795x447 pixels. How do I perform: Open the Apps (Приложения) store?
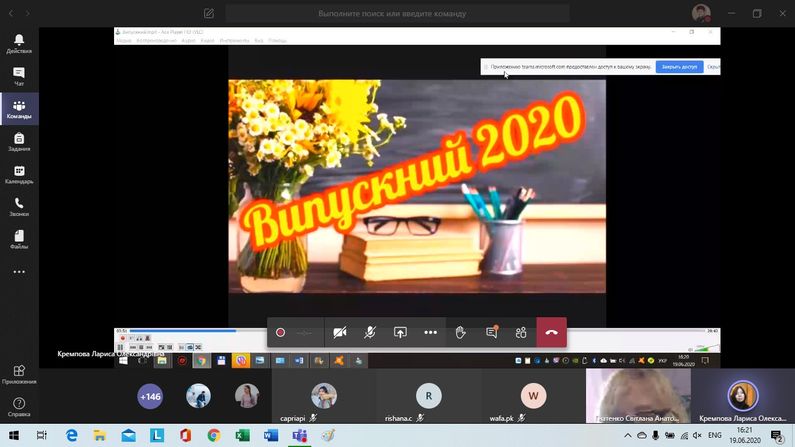(x=19, y=374)
